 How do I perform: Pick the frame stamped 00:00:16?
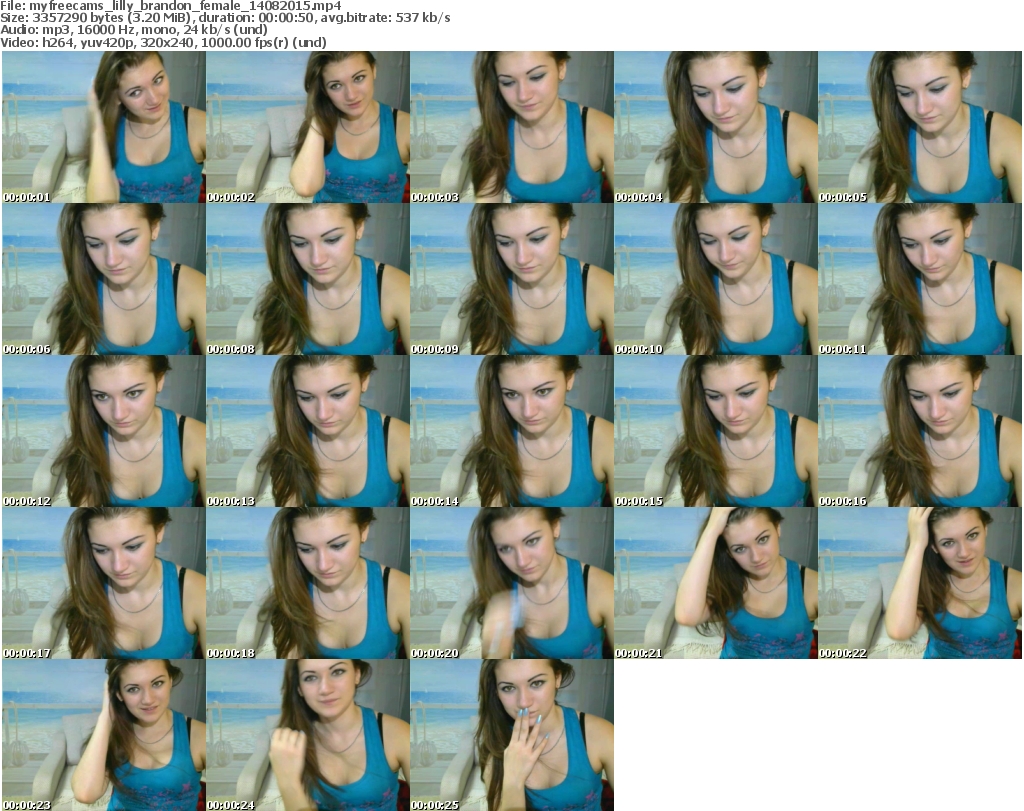920,431
